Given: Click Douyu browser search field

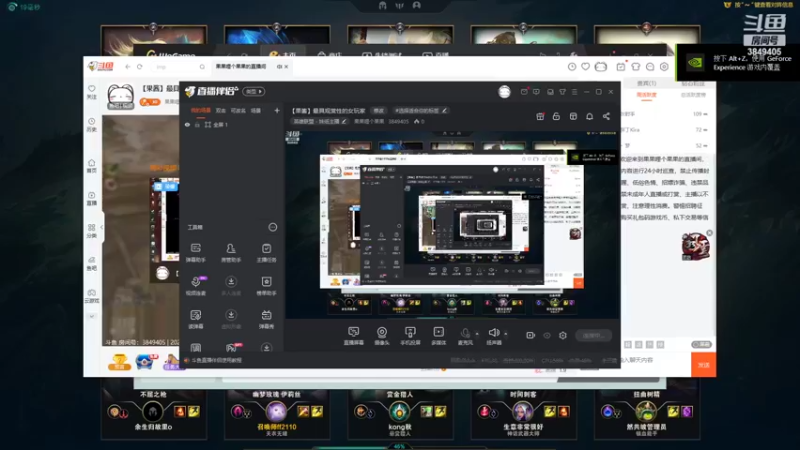Looking at the screenshot, I should [x=179, y=67].
